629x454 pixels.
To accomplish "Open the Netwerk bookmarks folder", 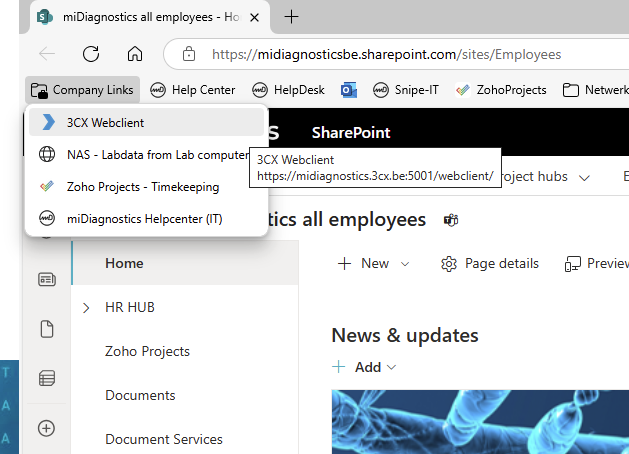I will coord(595,90).
